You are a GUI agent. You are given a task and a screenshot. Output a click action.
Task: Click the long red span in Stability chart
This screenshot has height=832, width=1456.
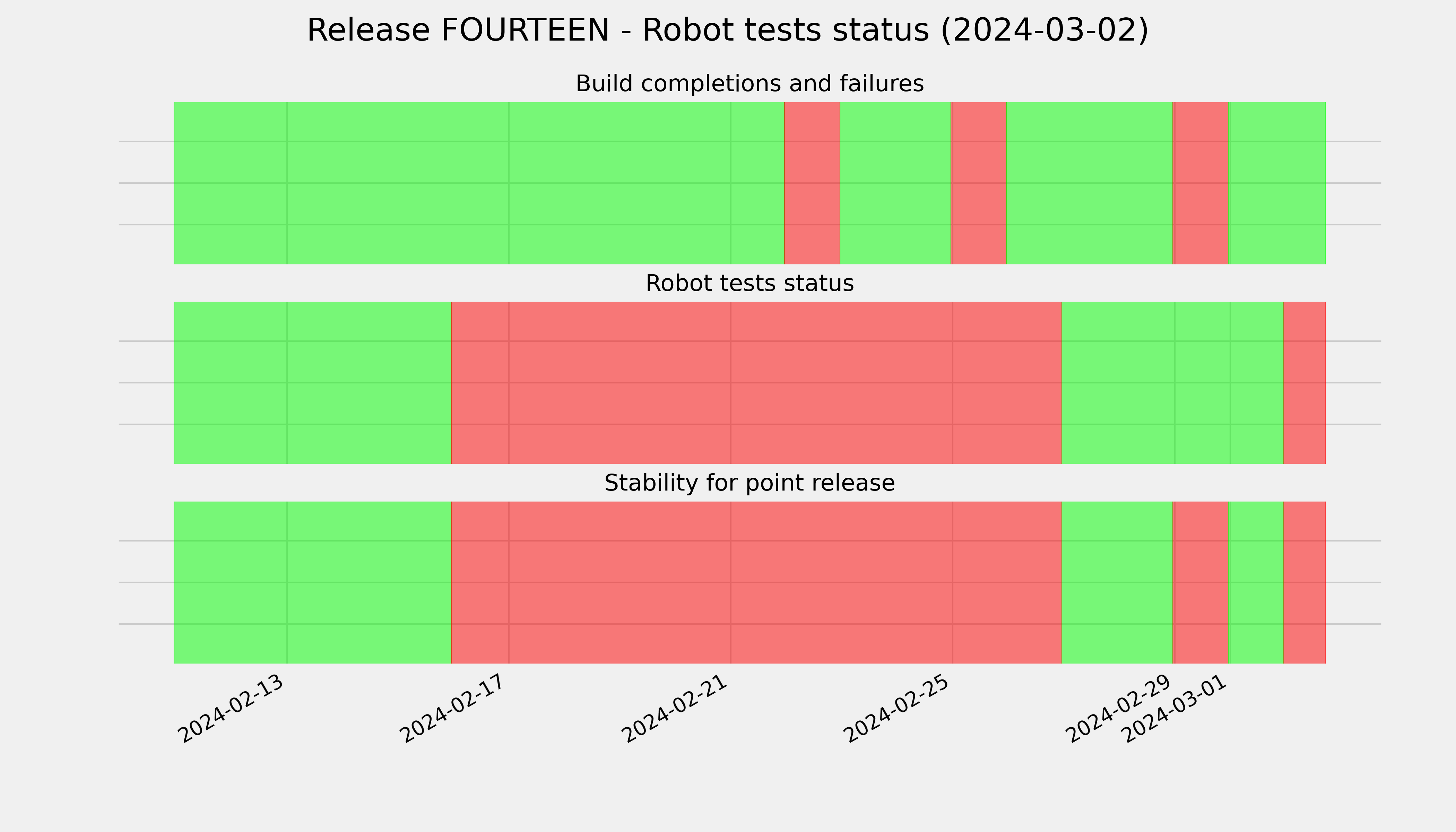click(x=756, y=582)
